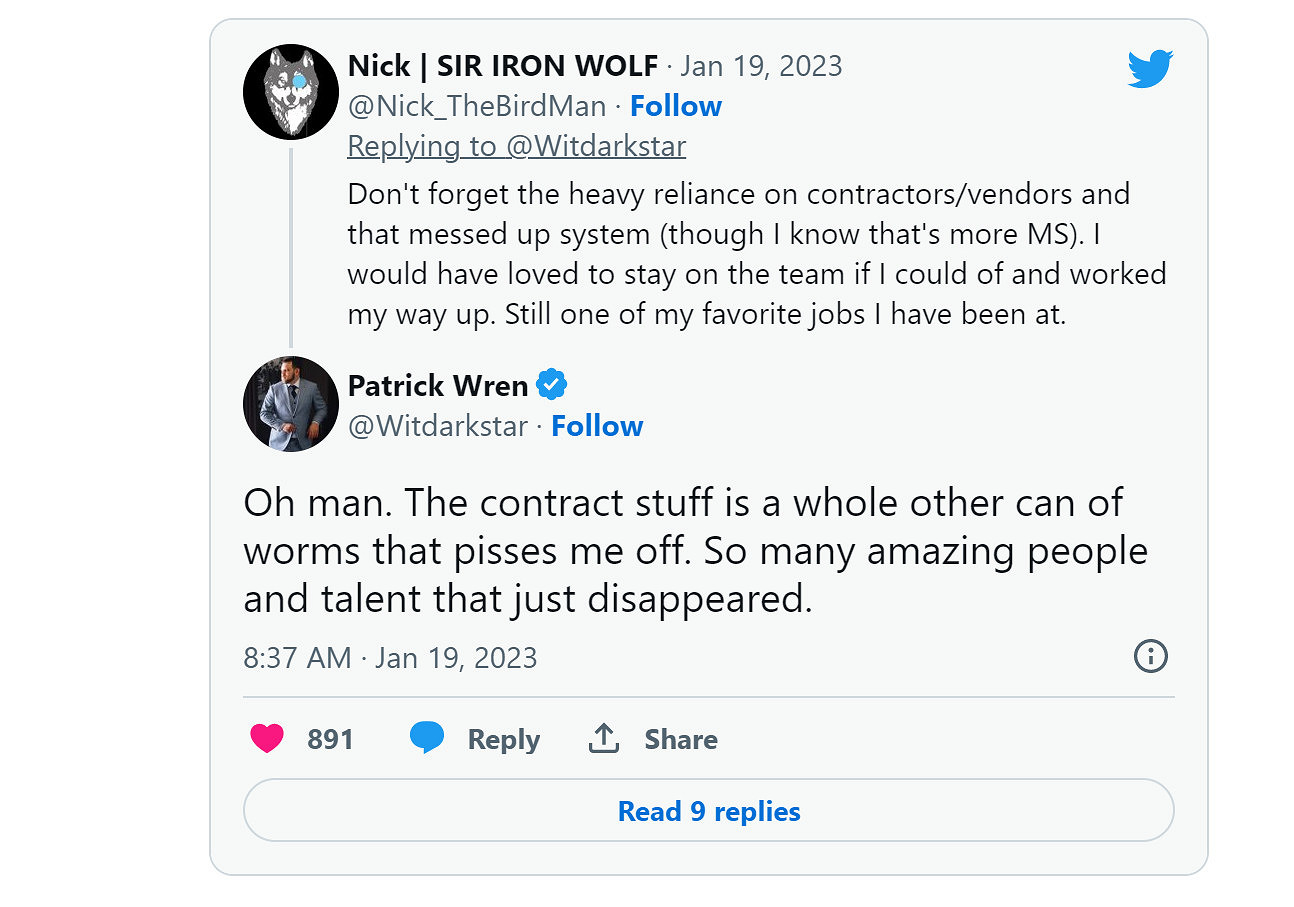The height and width of the screenshot is (907, 1294).
Task: Open the "Replying to @Witdarkstar" link
Action: pyautogui.click(x=516, y=146)
